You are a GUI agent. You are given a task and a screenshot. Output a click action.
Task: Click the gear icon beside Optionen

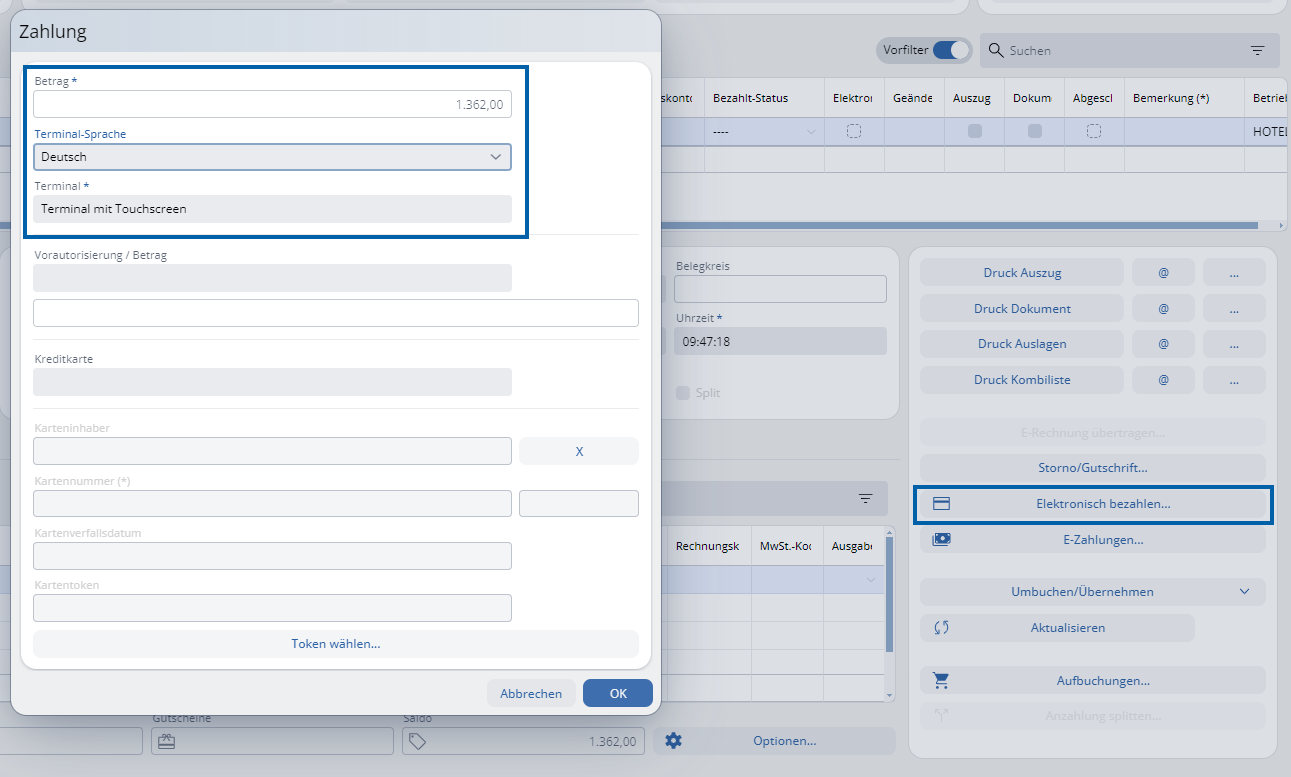click(673, 741)
